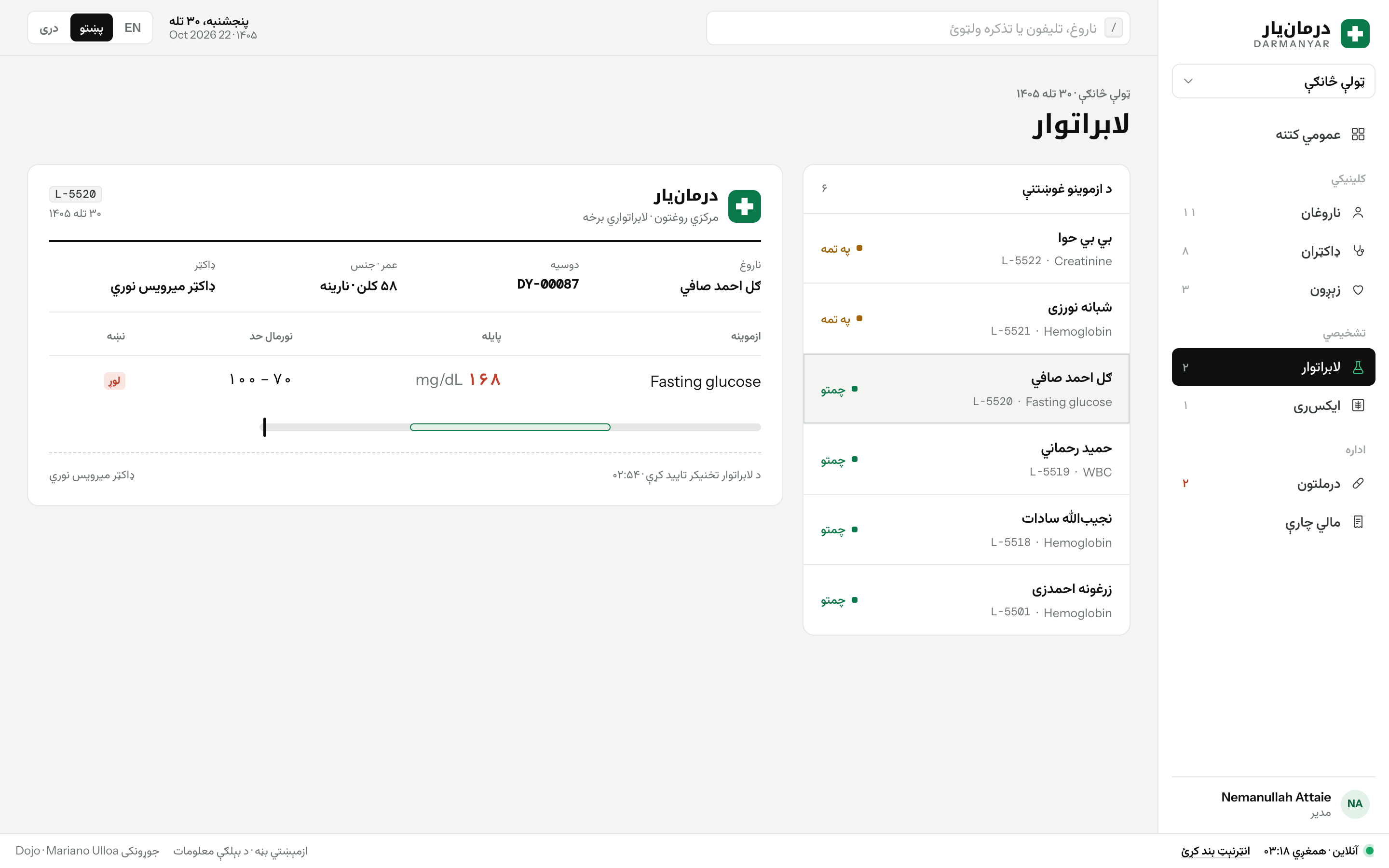
Task: Click the green online status dot
Action: (x=1370, y=851)
